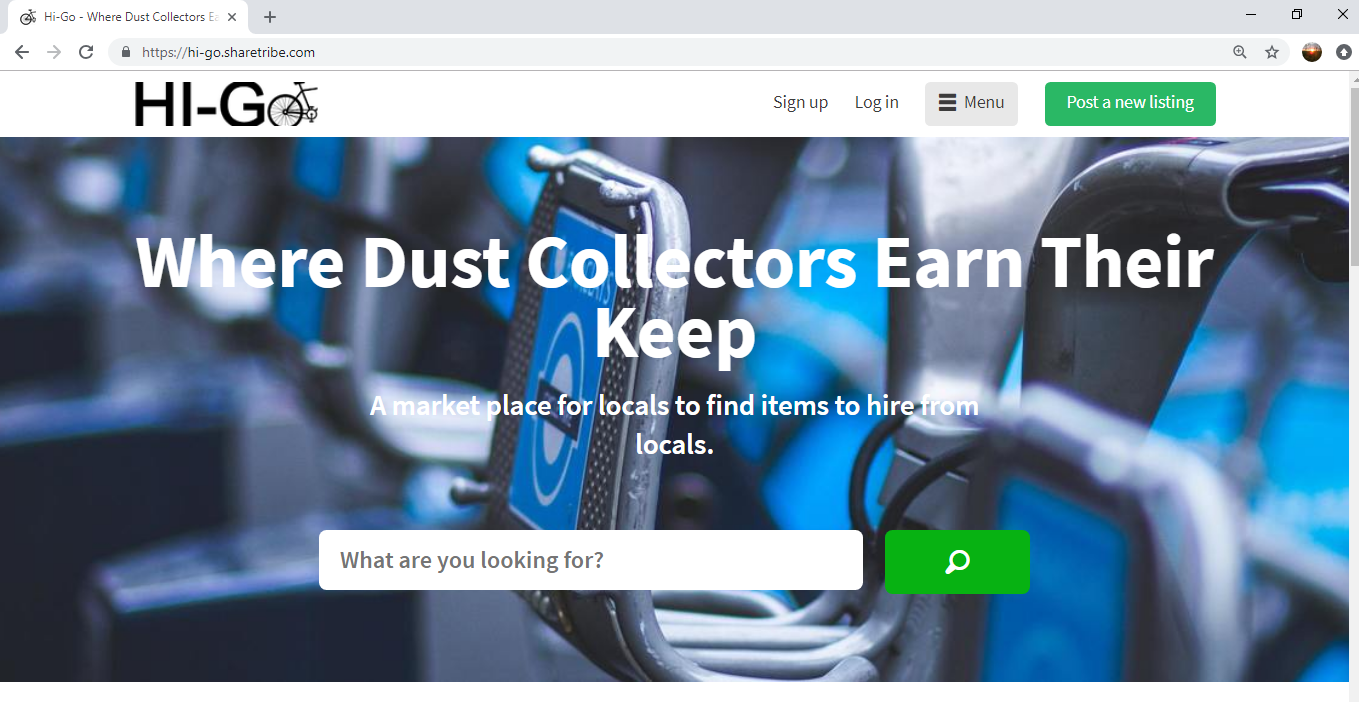Click the HI-Go bicycle logo

coord(227,104)
